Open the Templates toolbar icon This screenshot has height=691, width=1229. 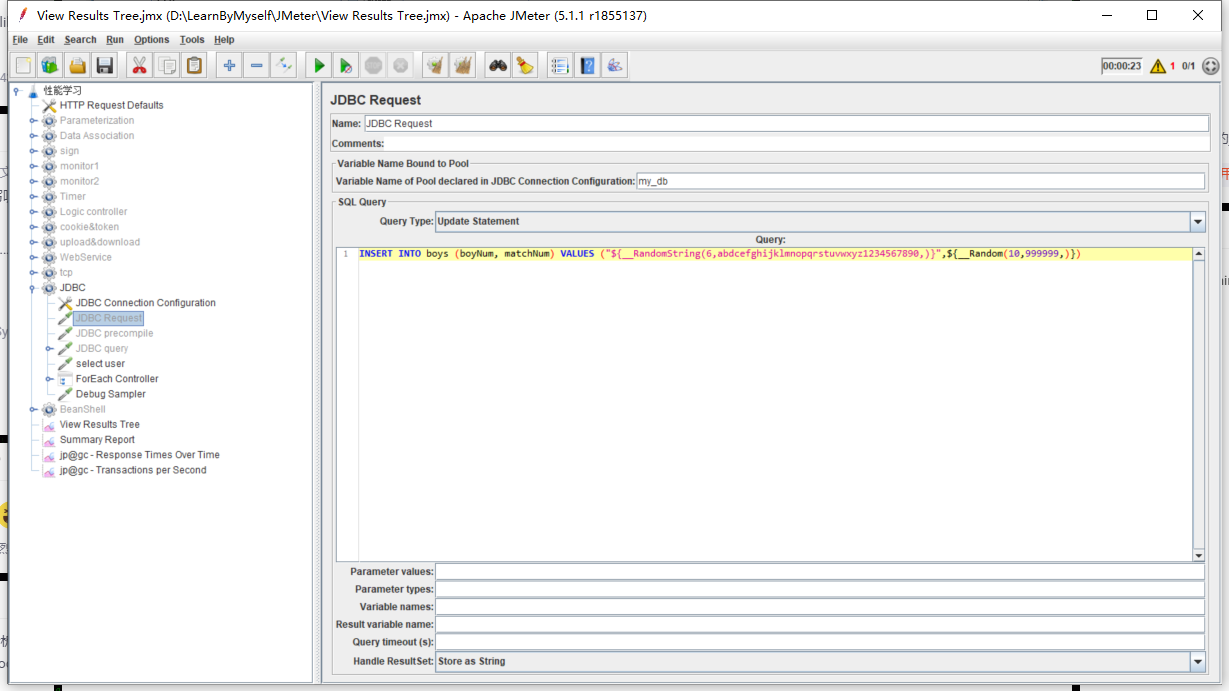50,66
